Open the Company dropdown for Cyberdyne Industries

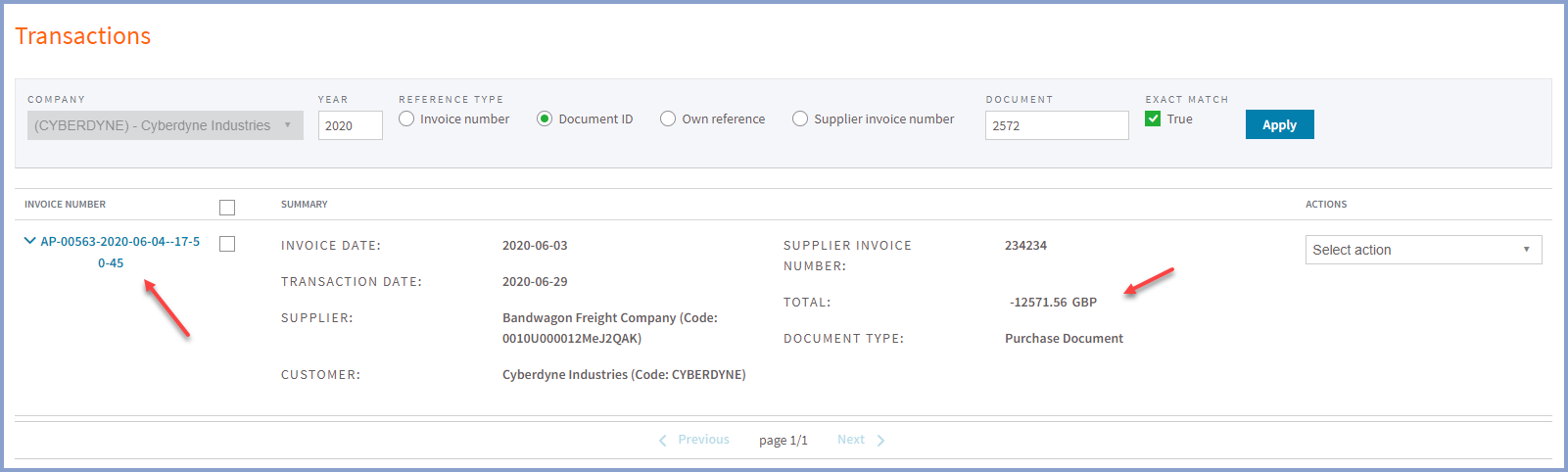pyautogui.click(x=166, y=125)
